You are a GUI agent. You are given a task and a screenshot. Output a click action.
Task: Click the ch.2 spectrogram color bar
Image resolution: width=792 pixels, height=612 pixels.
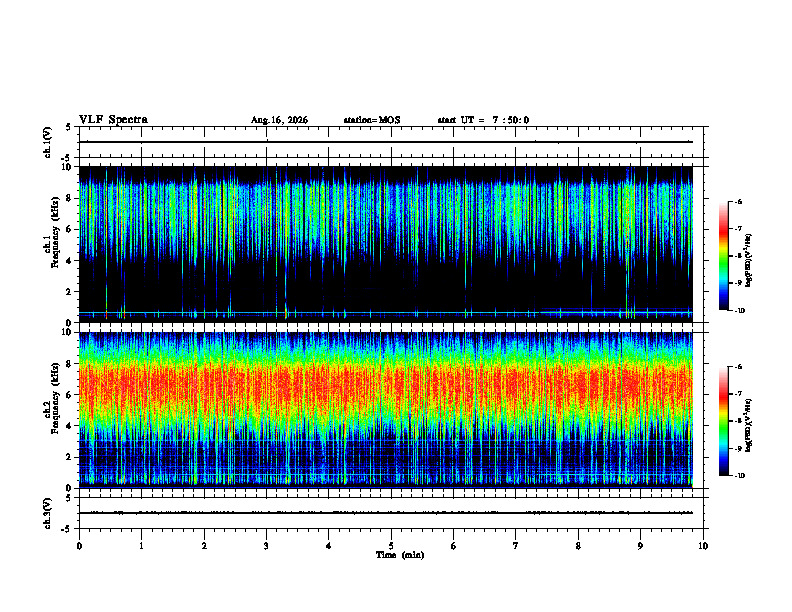pyautogui.click(x=723, y=421)
